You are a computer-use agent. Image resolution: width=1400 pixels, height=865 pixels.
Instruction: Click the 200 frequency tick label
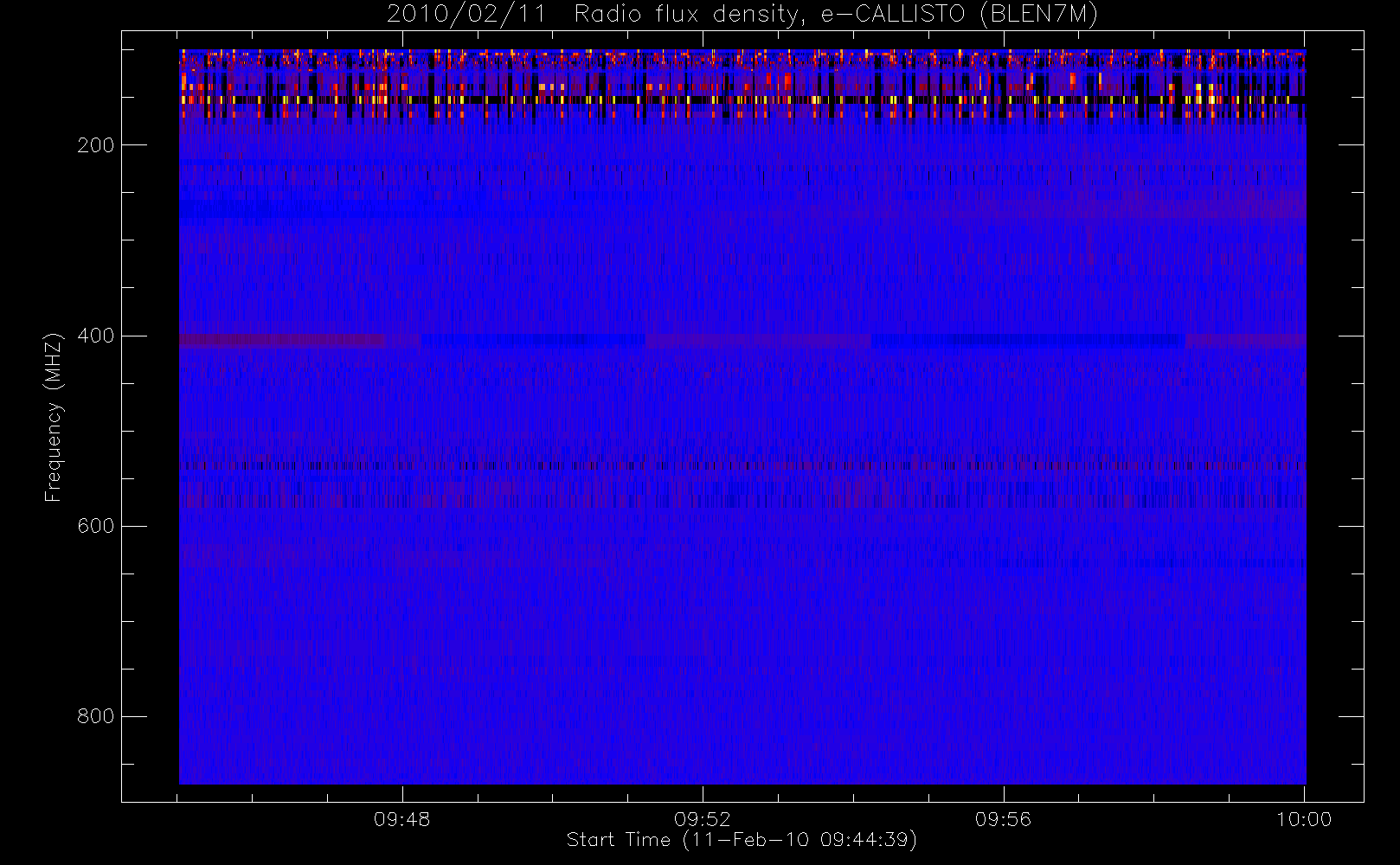(96, 145)
